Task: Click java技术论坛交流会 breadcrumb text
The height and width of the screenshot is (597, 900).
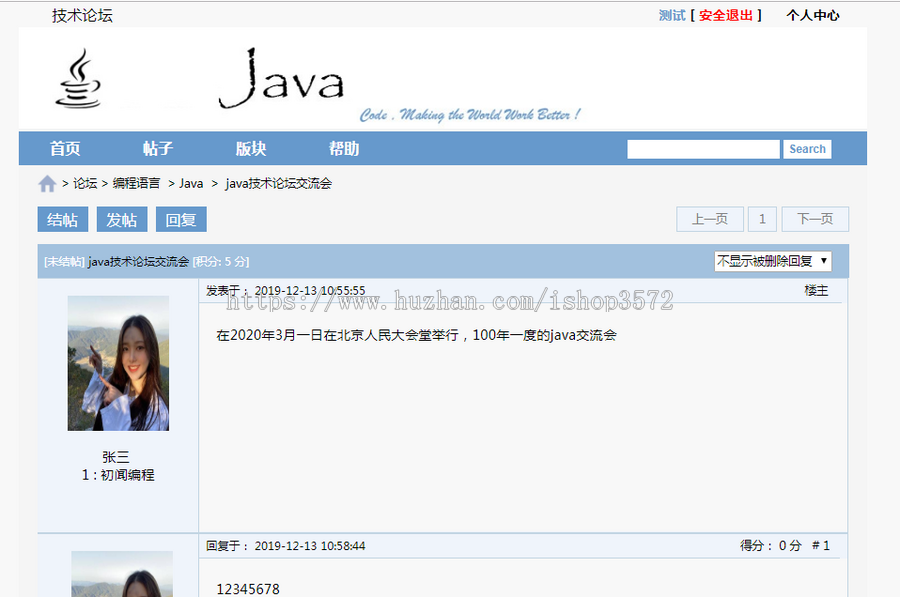Action: click(278, 183)
